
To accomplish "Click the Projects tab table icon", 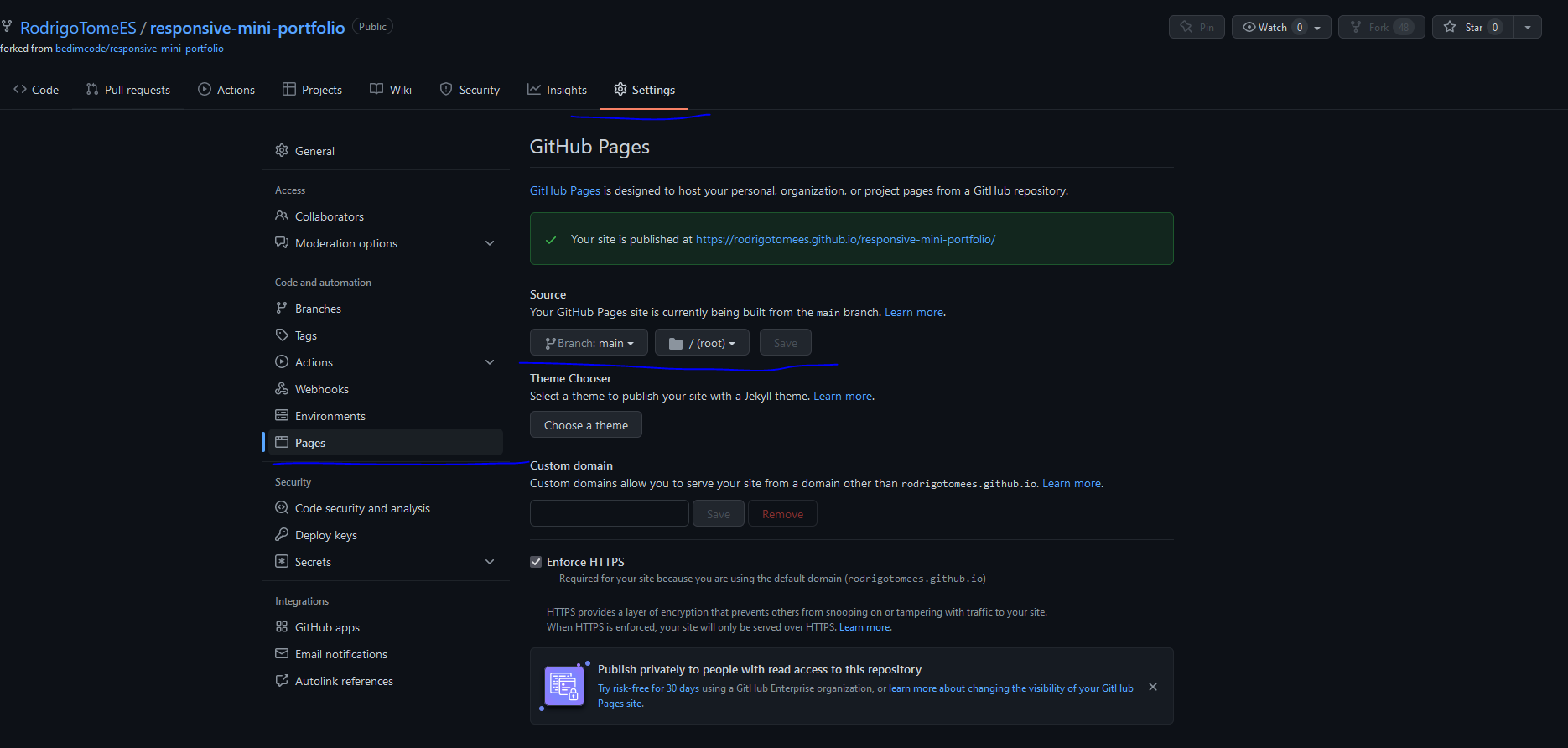I will [289, 89].
